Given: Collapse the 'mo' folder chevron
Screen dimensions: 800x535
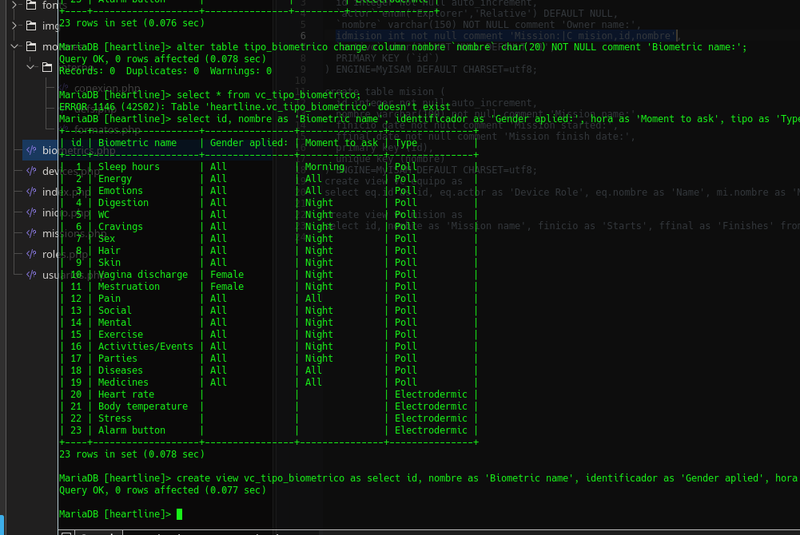Looking at the screenshot, I should tap(14, 46).
